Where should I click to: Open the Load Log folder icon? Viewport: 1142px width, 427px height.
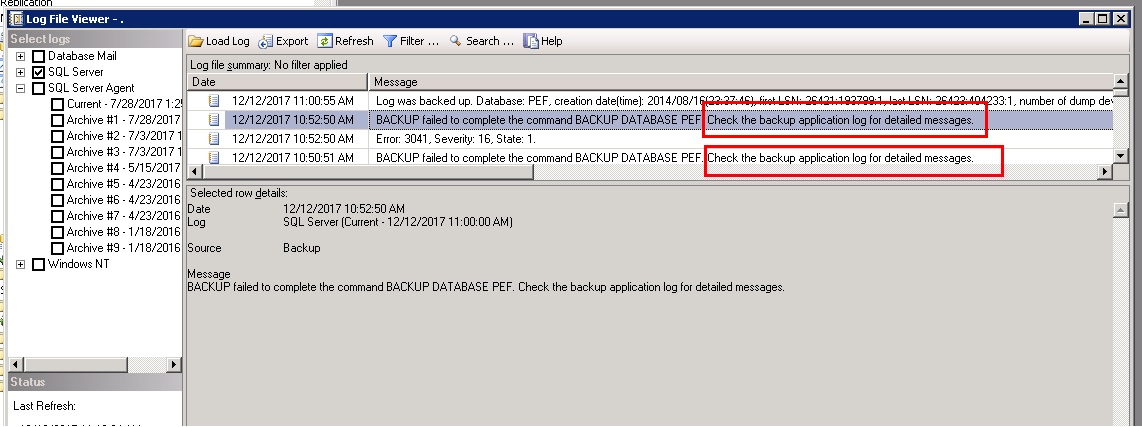(195, 42)
